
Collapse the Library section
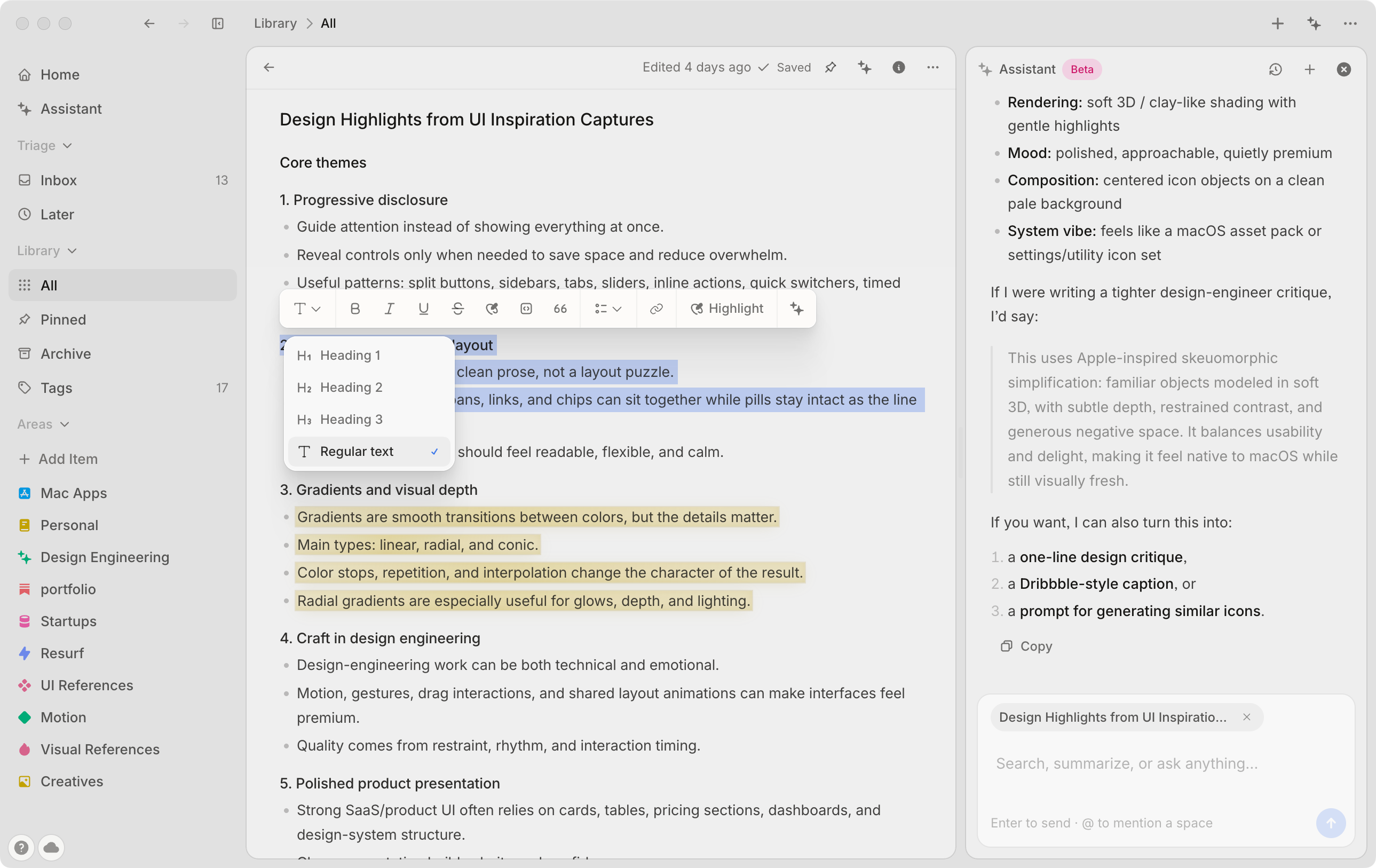47,250
